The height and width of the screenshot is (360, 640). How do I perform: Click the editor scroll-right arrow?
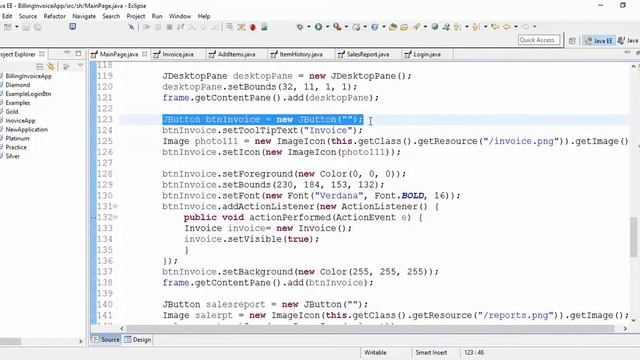[x=625, y=329]
